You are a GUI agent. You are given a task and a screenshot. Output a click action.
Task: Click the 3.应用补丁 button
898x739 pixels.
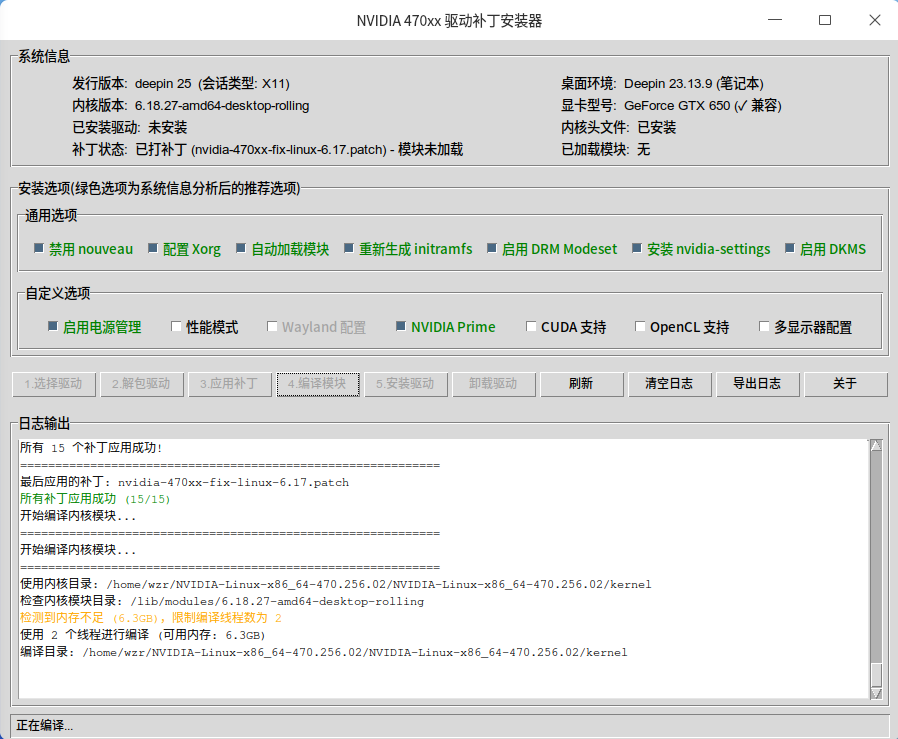[x=230, y=384]
